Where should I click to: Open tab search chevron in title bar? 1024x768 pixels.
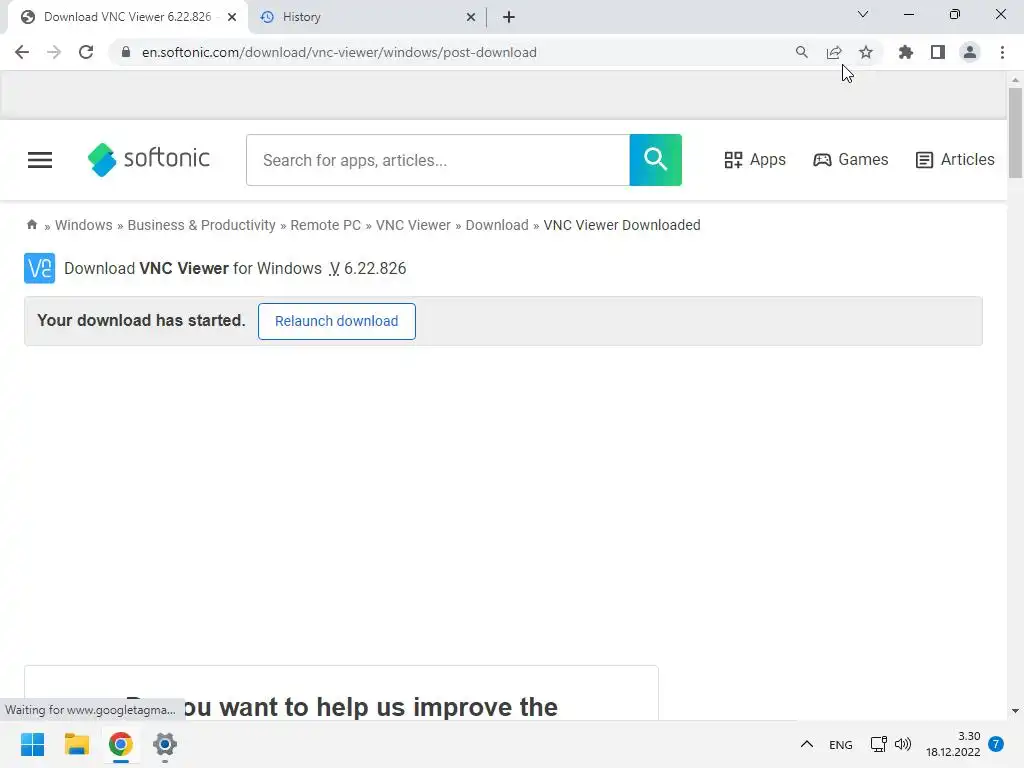pyautogui.click(x=863, y=14)
